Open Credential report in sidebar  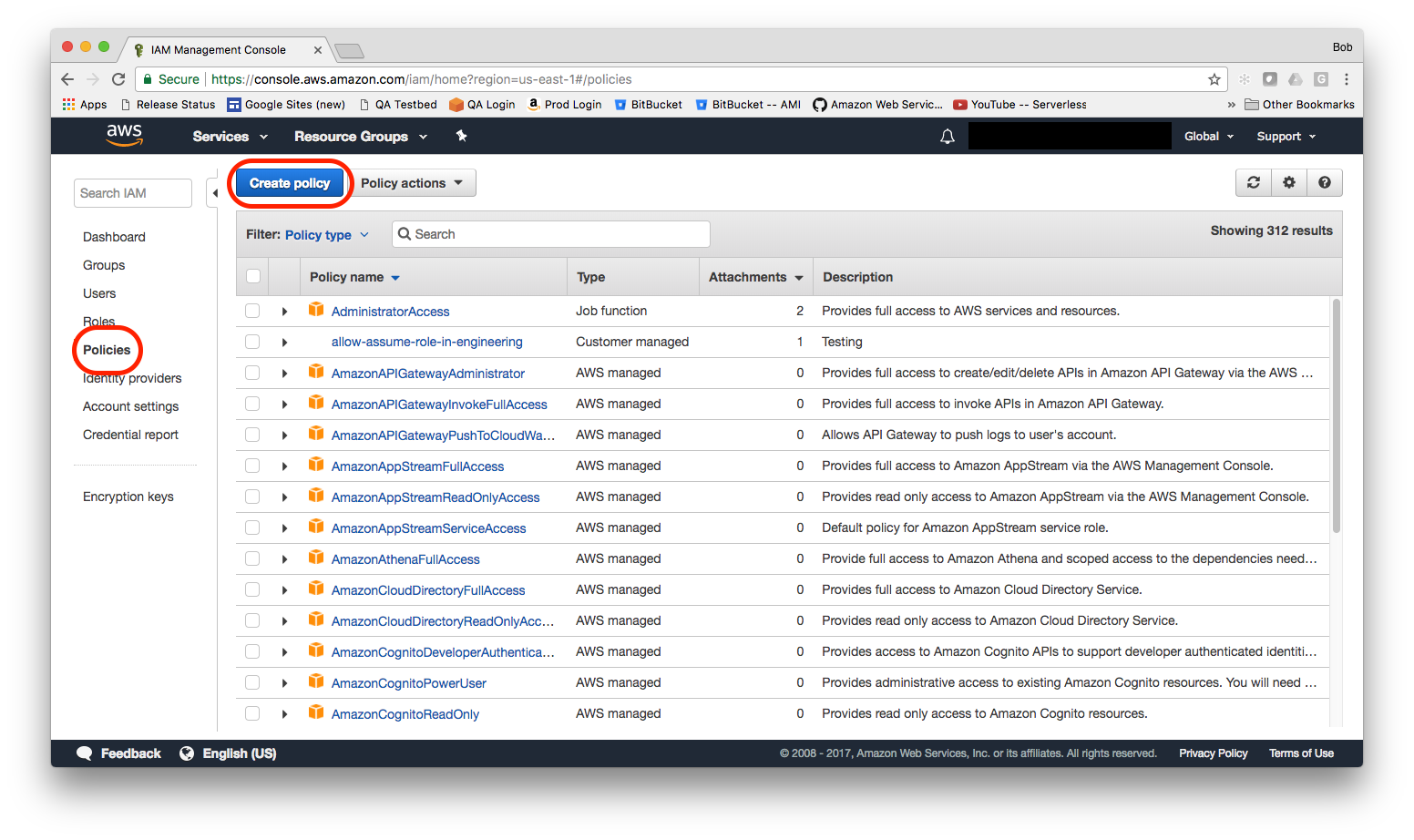click(x=130, y=435)
